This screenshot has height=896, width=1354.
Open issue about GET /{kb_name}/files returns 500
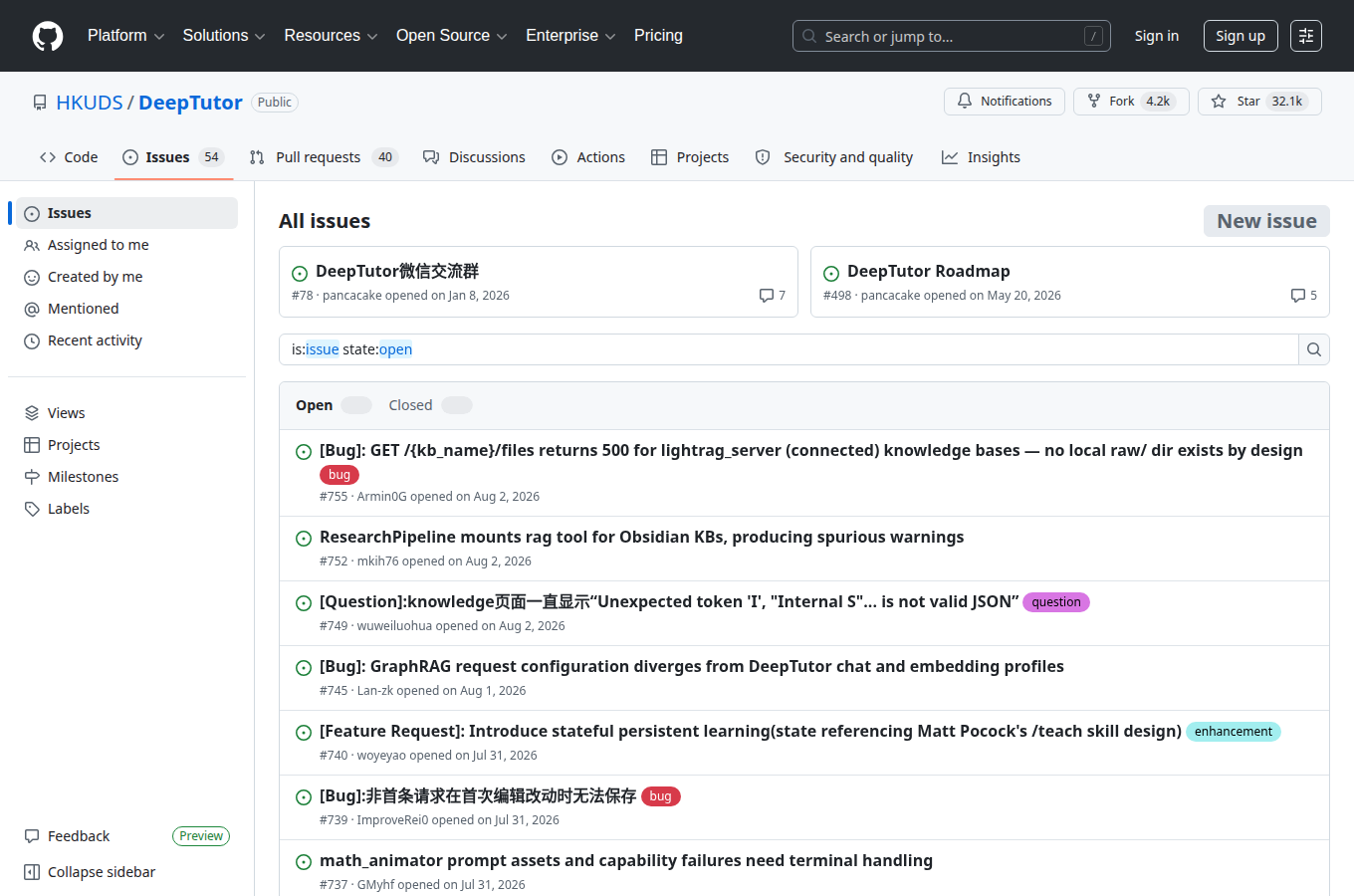pos(810,450)
